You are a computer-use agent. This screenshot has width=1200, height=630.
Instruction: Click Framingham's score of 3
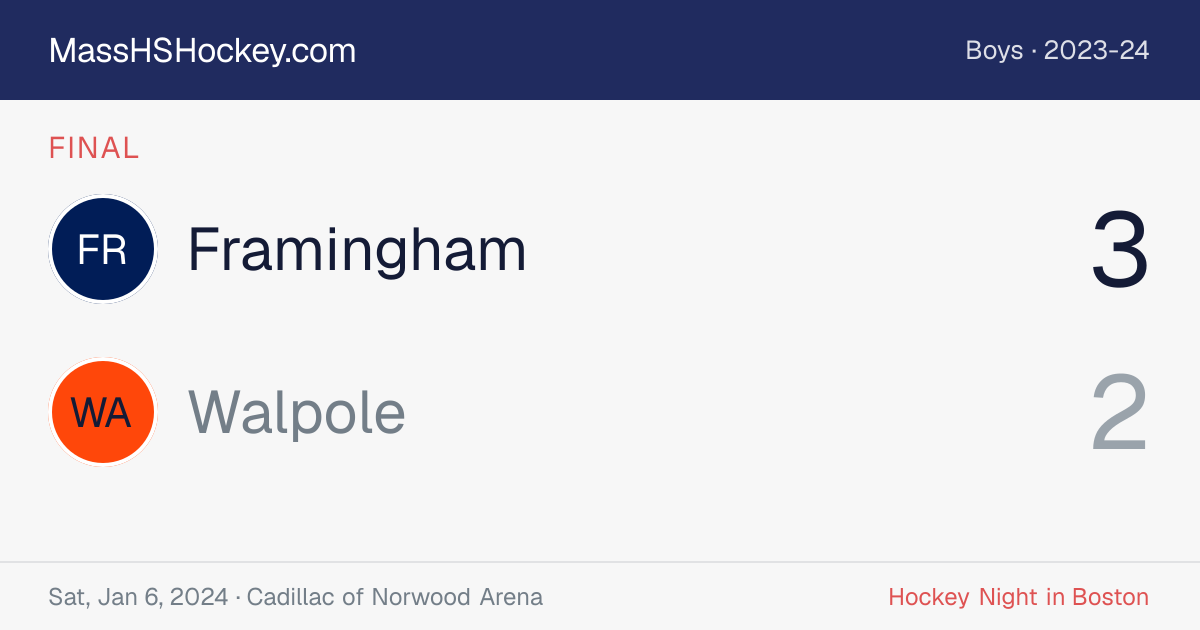(1120, 250)
